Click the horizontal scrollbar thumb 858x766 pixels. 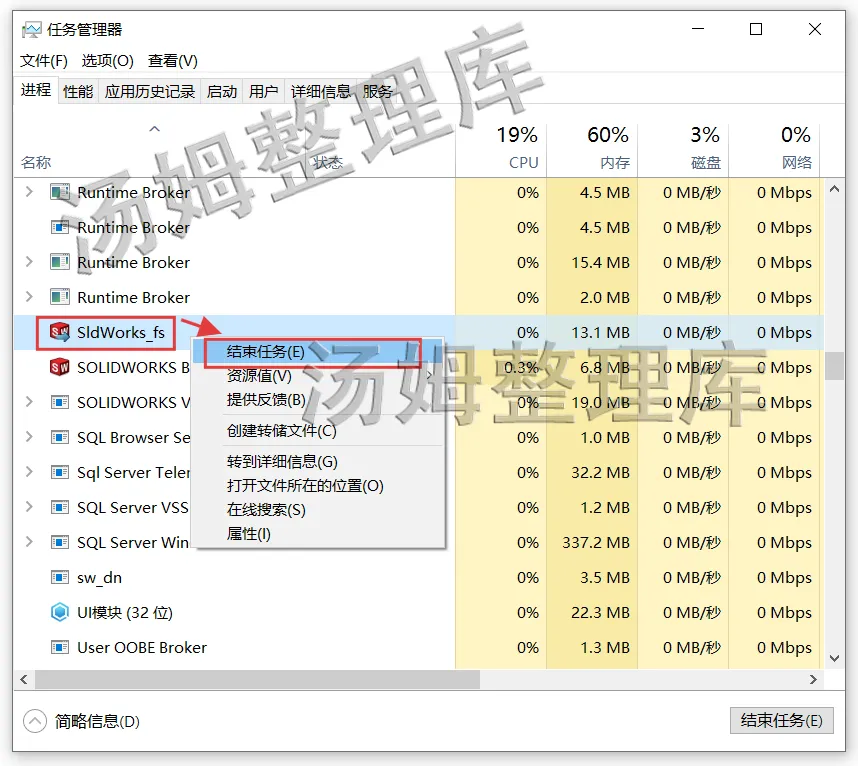coord(257,679)
